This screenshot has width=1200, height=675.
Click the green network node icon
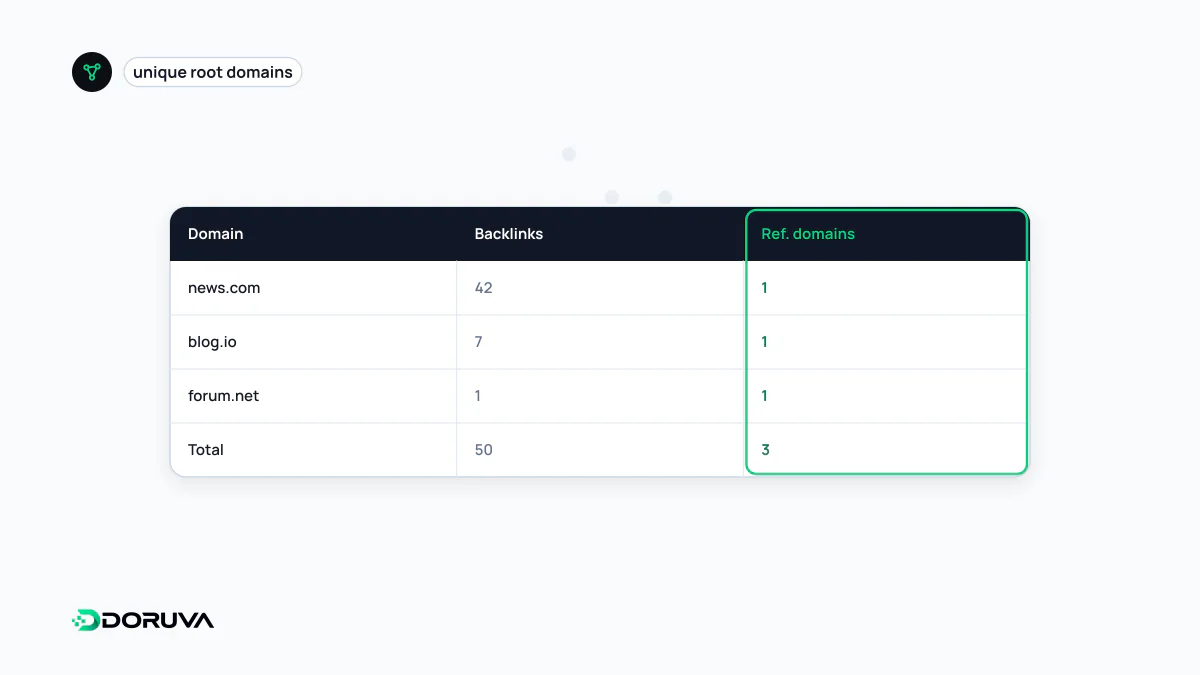92,72
